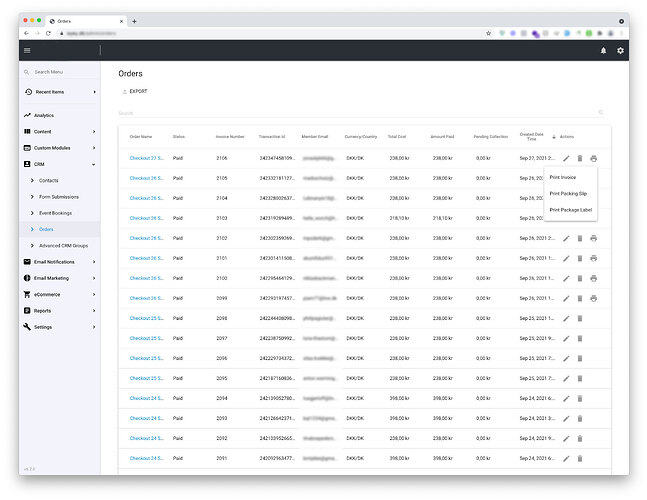The height and width of the screenshot is (500, 647).
Task: Focus the orders Search field
Action: click(357, 113)
